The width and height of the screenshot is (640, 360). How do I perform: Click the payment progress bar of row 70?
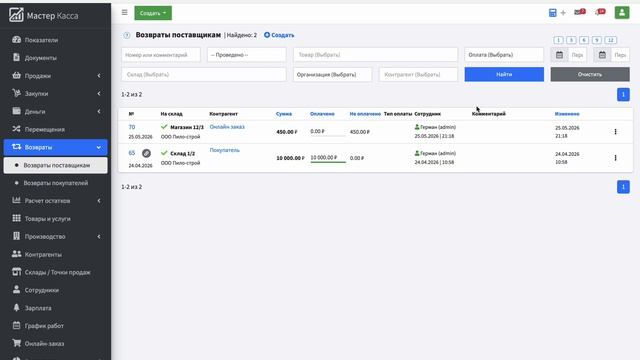(328, 136)
